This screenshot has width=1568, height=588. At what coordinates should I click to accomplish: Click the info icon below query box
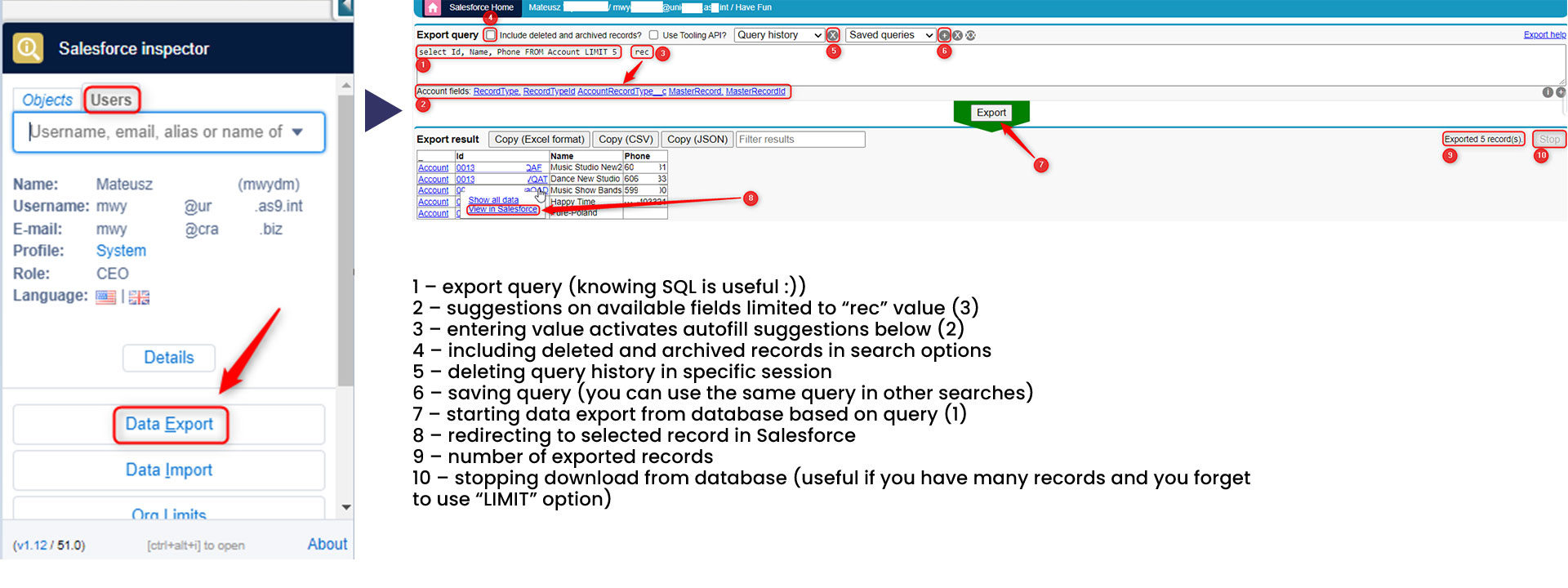[x=1547, y=92]
